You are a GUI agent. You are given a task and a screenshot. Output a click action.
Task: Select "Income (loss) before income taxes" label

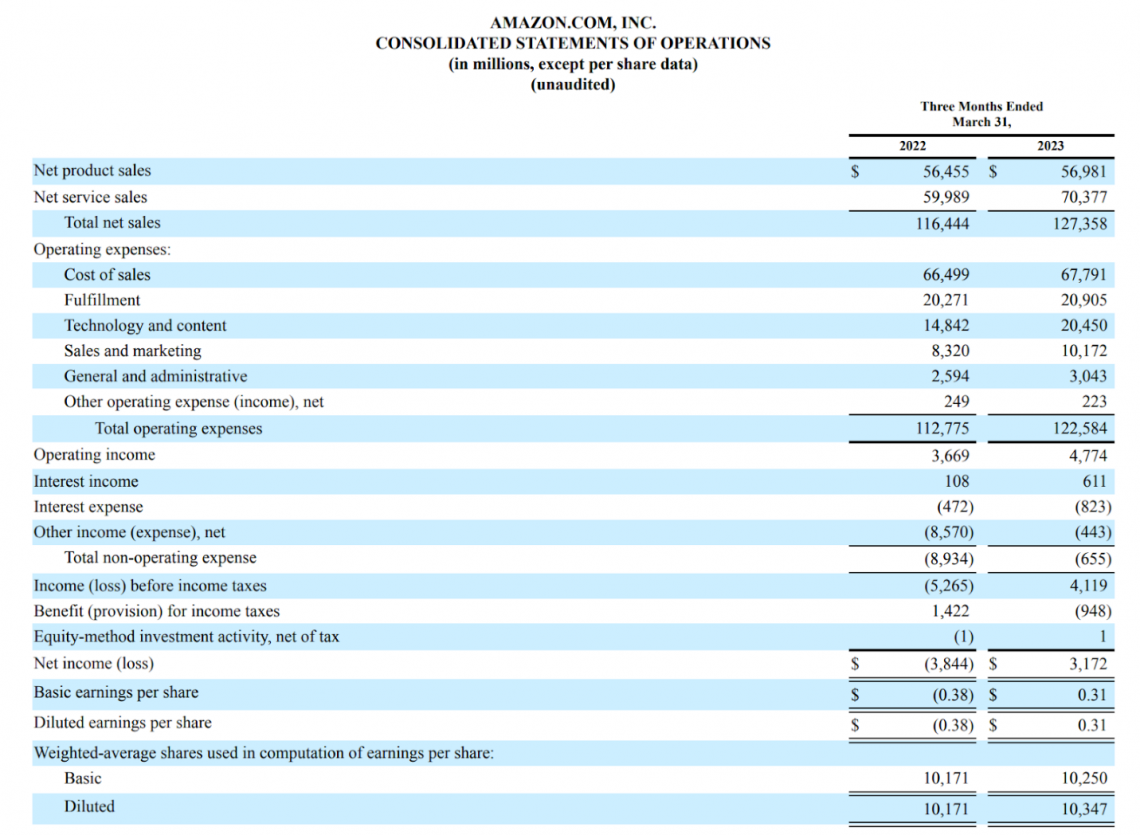[x=150, y=586]
